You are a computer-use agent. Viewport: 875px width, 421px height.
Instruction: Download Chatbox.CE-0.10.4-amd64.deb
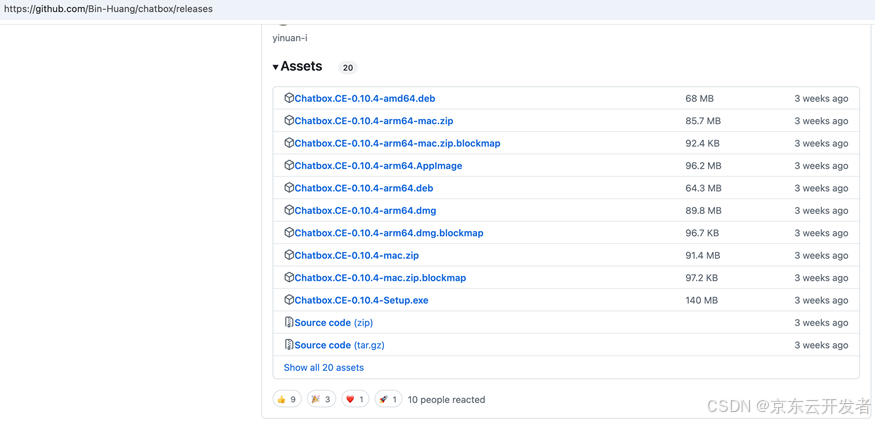tap(365, 99)
